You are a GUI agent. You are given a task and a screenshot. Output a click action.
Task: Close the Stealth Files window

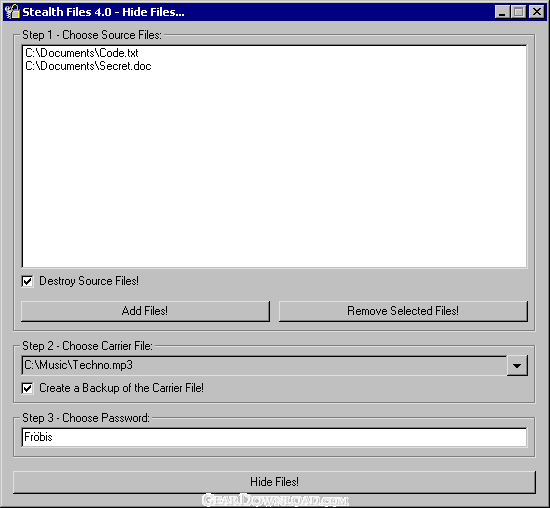click(537, 12)
